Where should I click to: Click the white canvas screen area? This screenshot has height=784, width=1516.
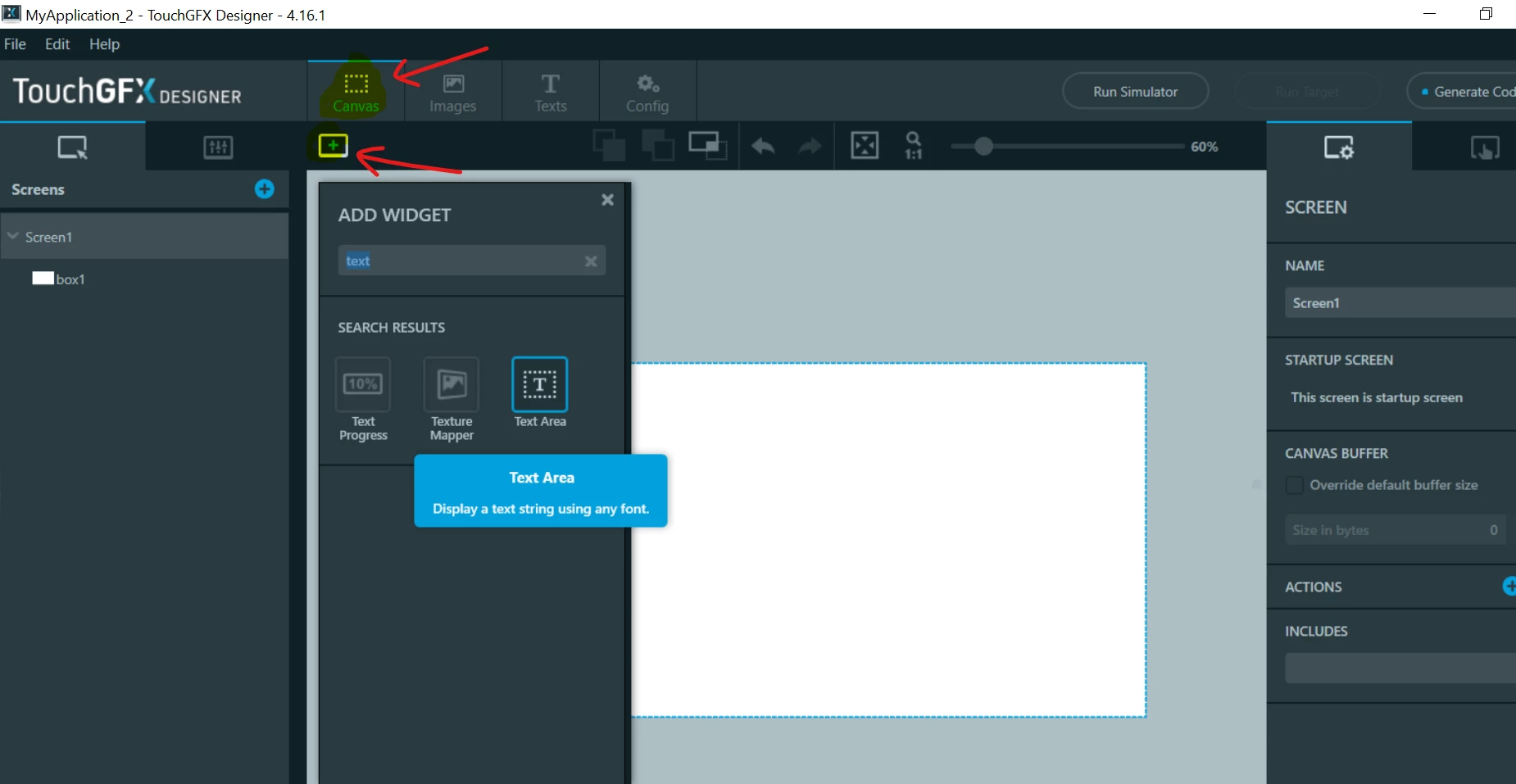[888, 540]
